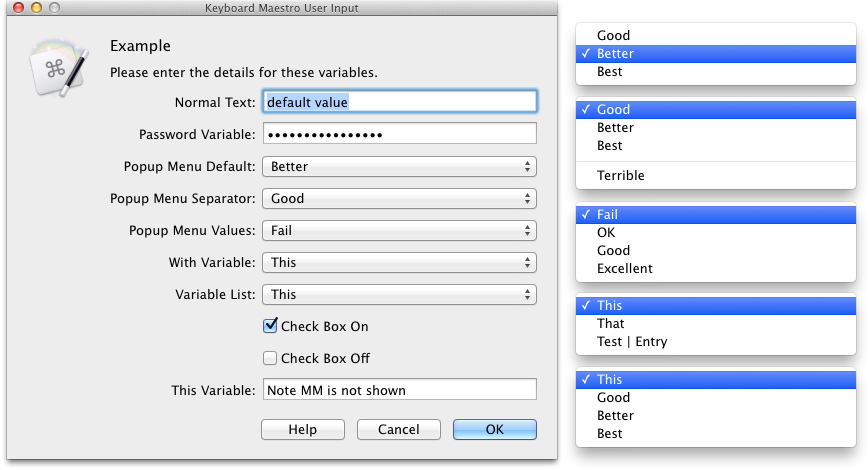
Task: Confirm with the OK button
Action: point(495,430)
